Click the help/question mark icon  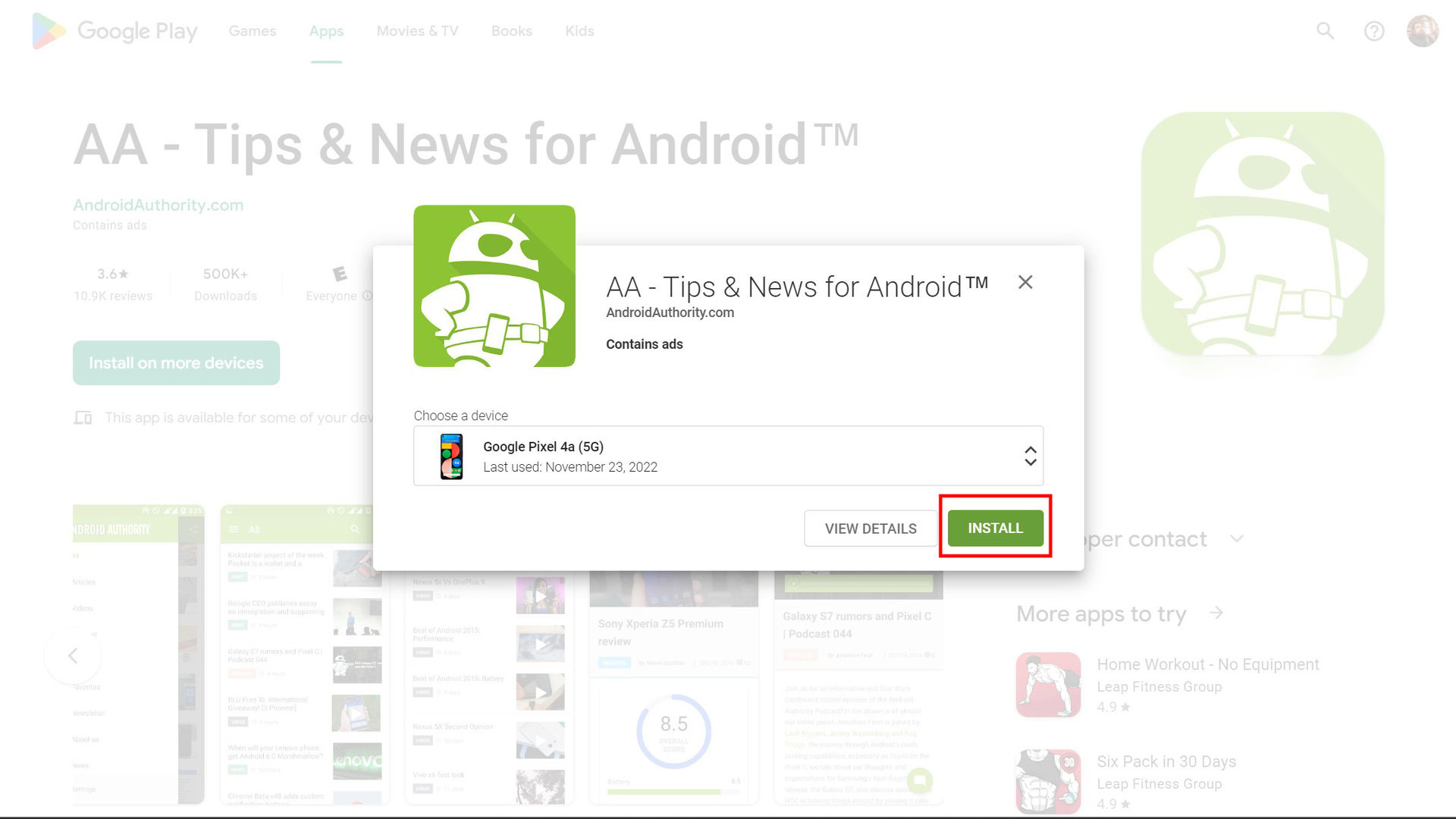1375,31
